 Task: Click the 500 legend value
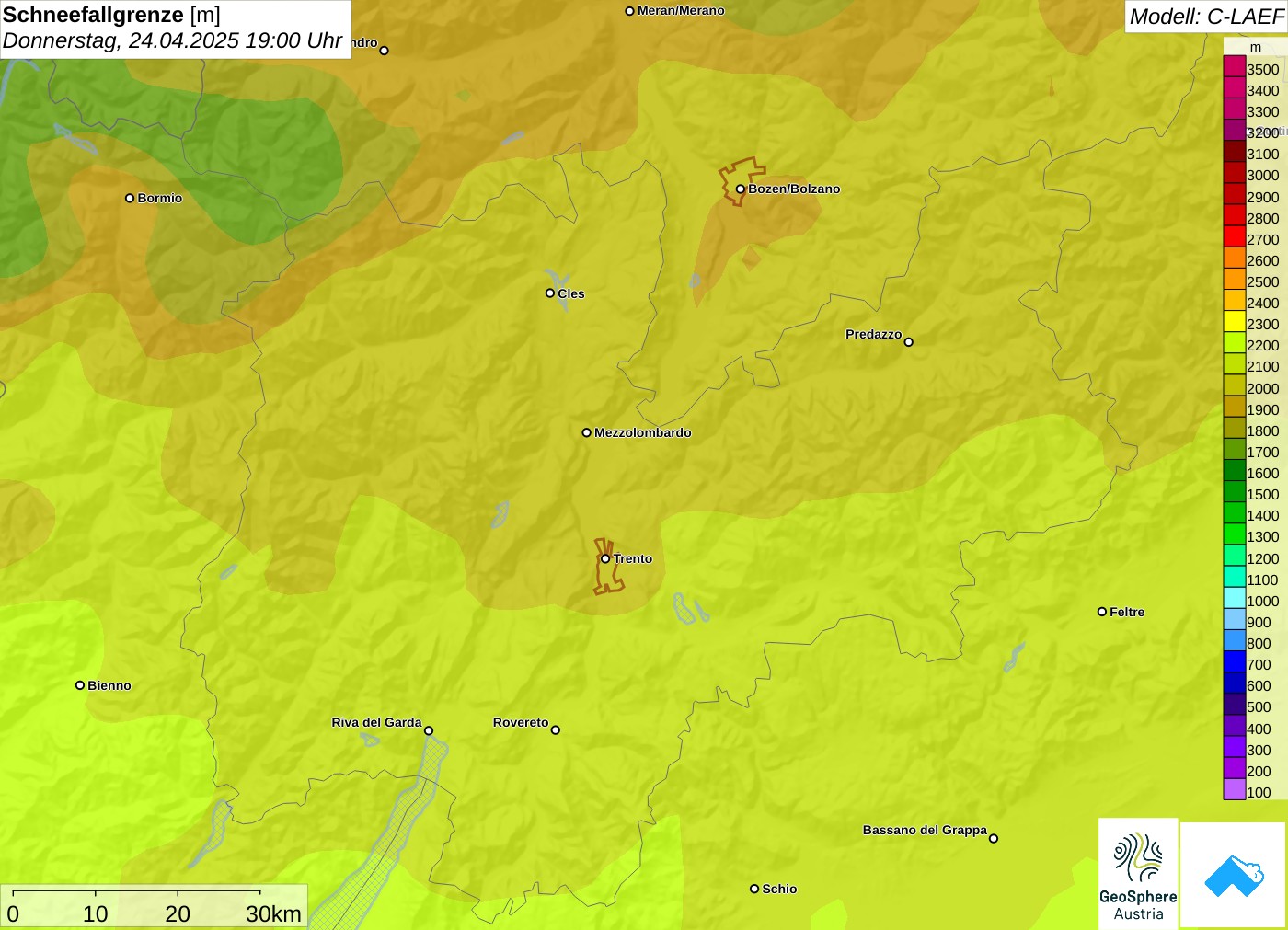1259,706
